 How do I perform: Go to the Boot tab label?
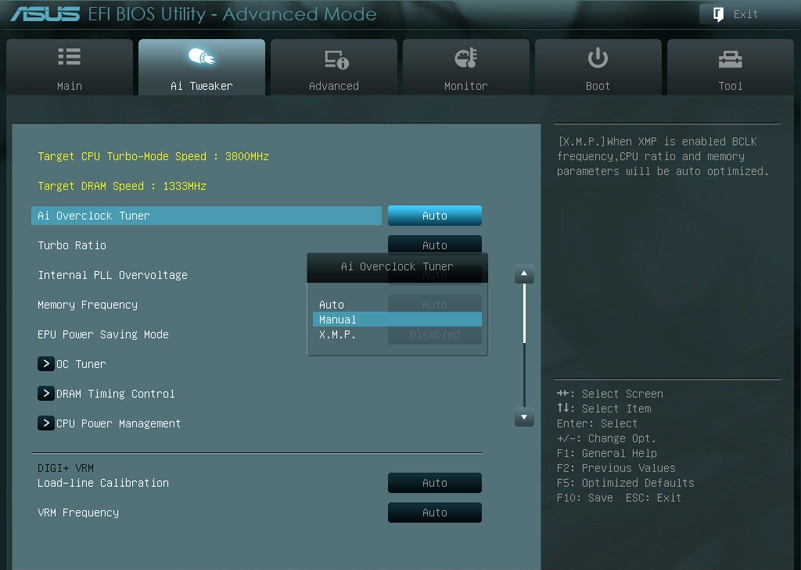pyautogui.click(x=598, y=86)
